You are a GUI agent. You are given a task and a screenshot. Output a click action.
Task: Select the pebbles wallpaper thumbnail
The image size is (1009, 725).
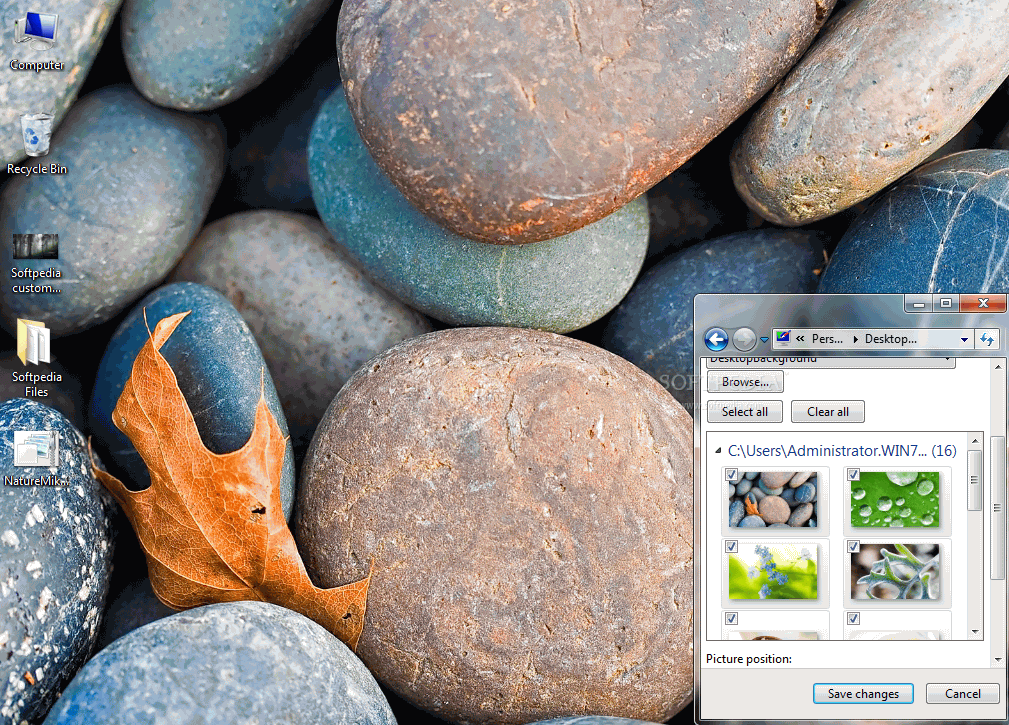(x=773, y=500)
